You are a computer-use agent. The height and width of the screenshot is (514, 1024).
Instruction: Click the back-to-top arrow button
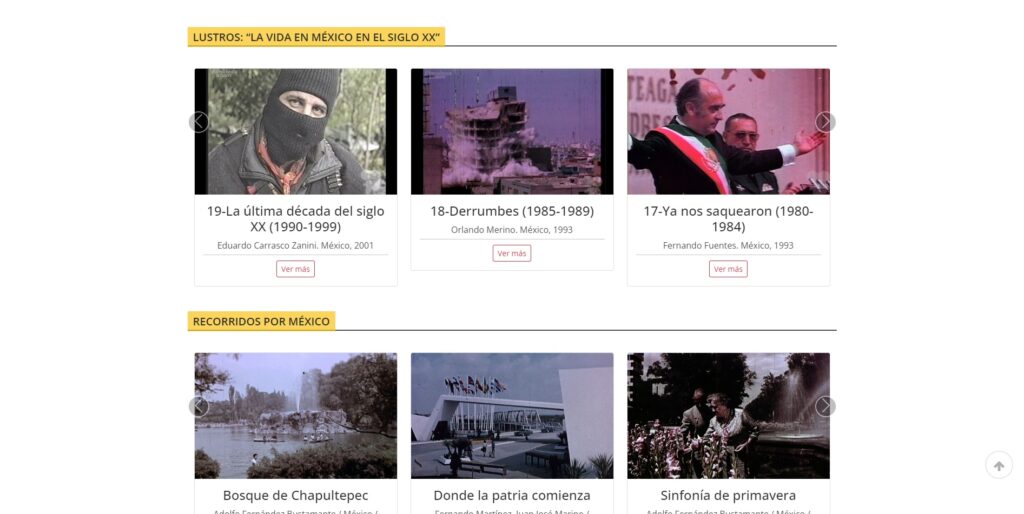999,466
